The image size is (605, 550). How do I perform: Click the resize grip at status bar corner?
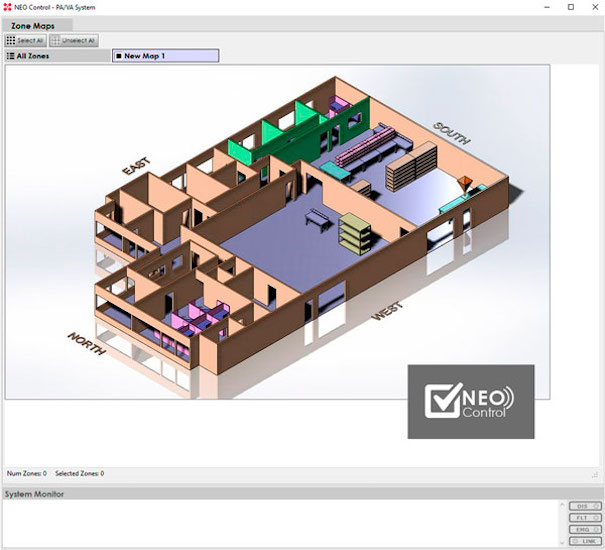[x=595, y=473]
